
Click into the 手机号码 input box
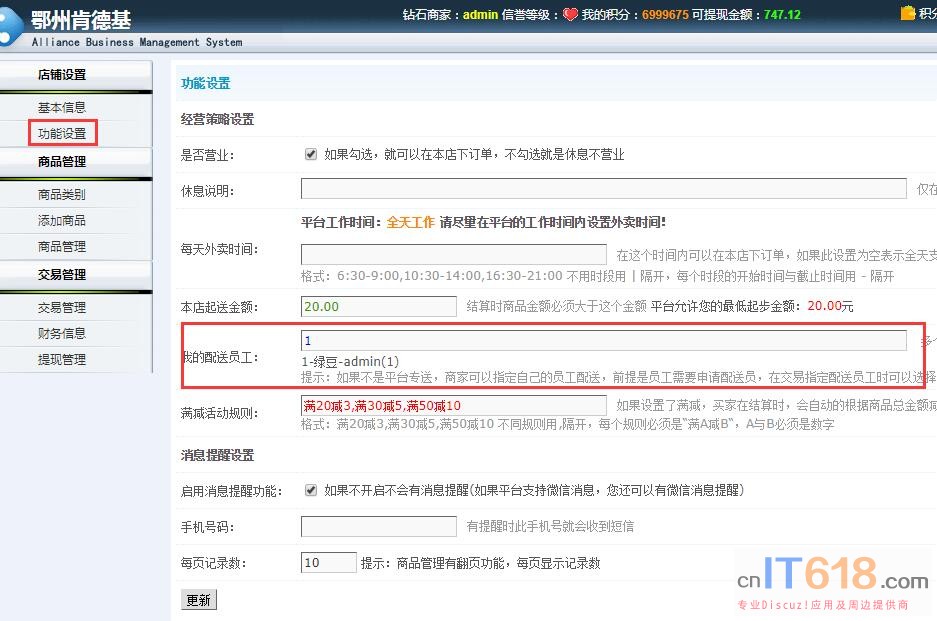pos(378,526)
